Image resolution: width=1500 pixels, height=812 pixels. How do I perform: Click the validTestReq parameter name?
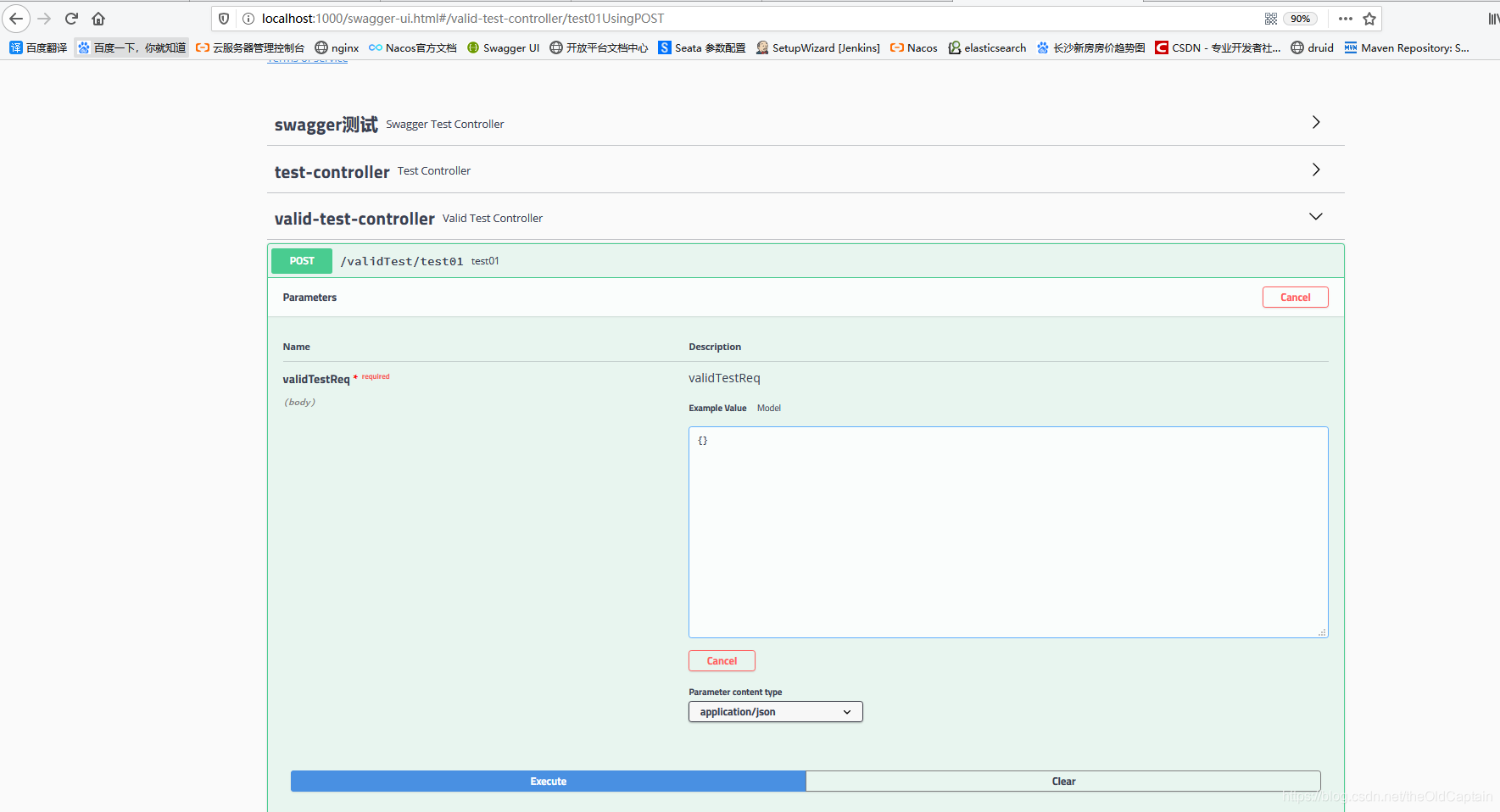[316, 380]
